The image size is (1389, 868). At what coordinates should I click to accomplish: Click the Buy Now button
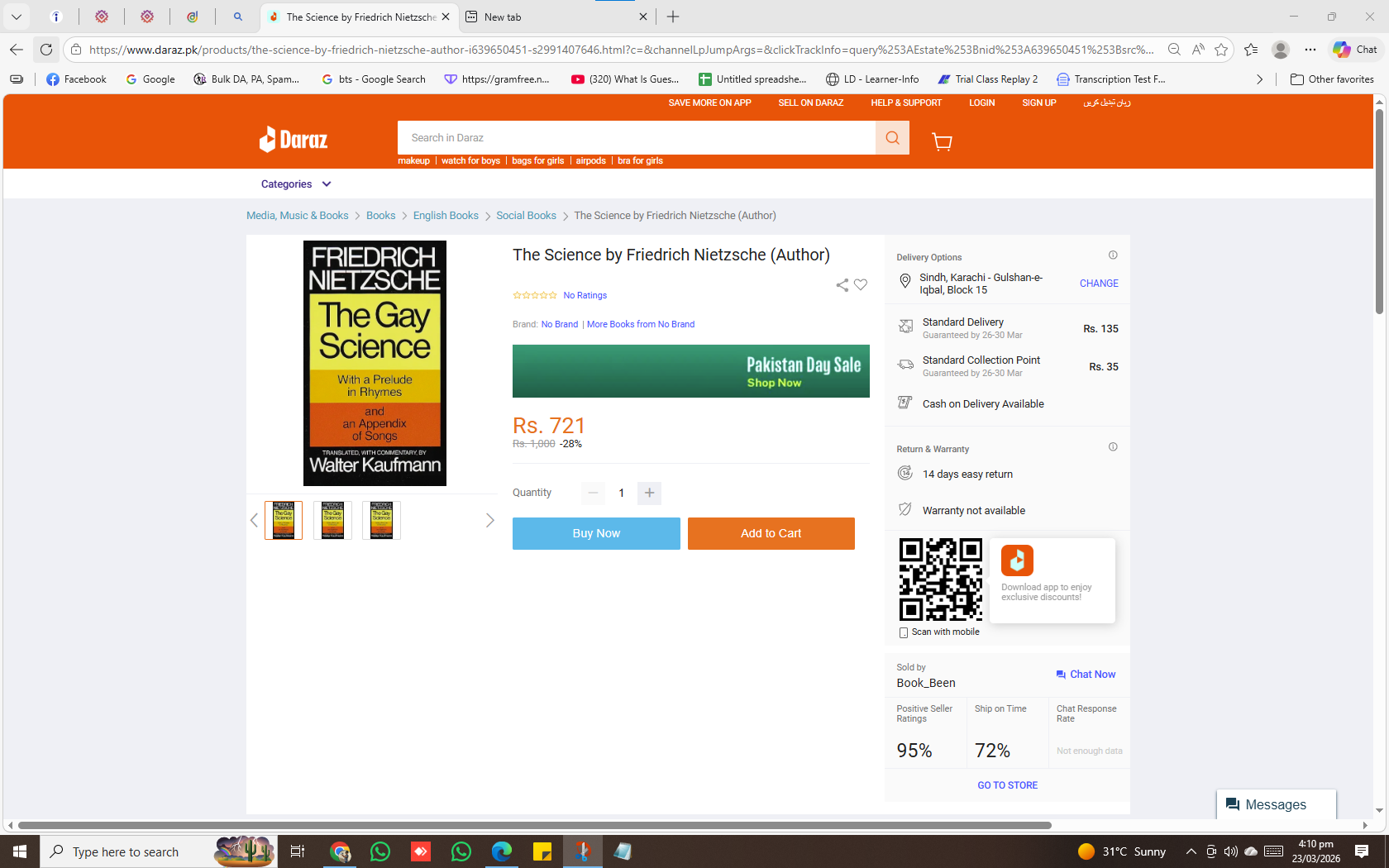tap(596, 533)
